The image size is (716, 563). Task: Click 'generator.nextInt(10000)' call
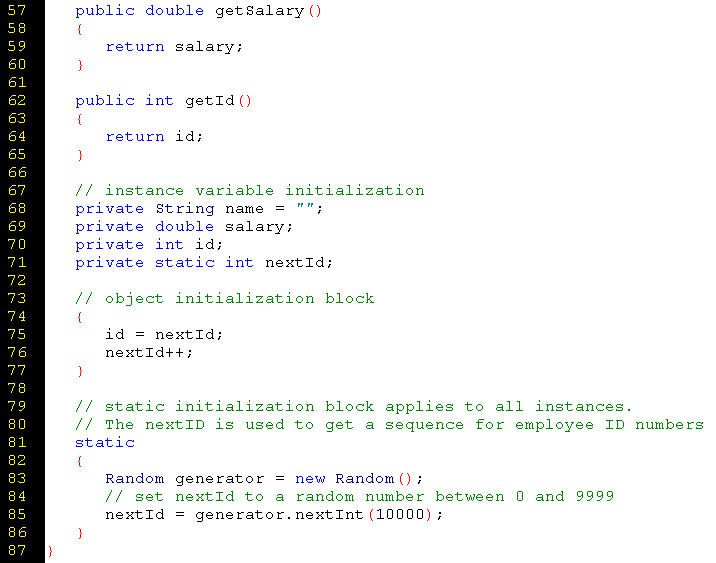click(x=314, y=515)
